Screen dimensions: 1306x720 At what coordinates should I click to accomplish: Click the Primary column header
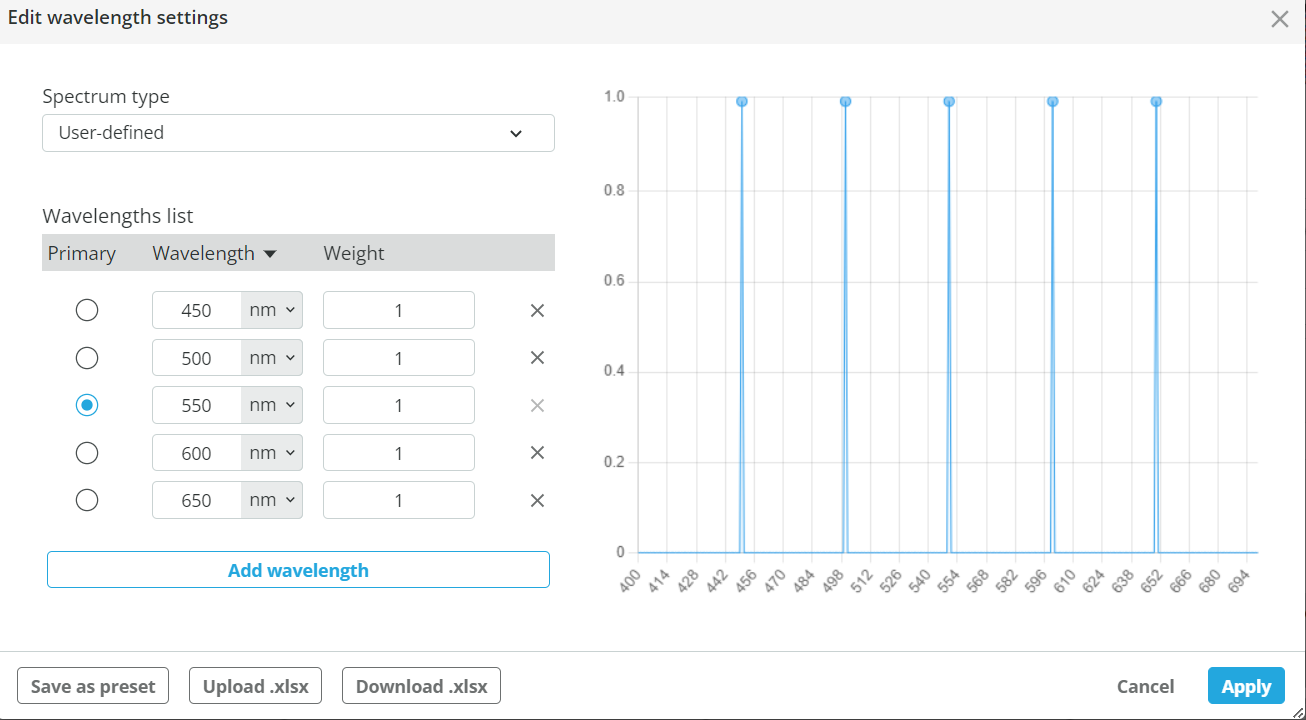tap(82, 254)
